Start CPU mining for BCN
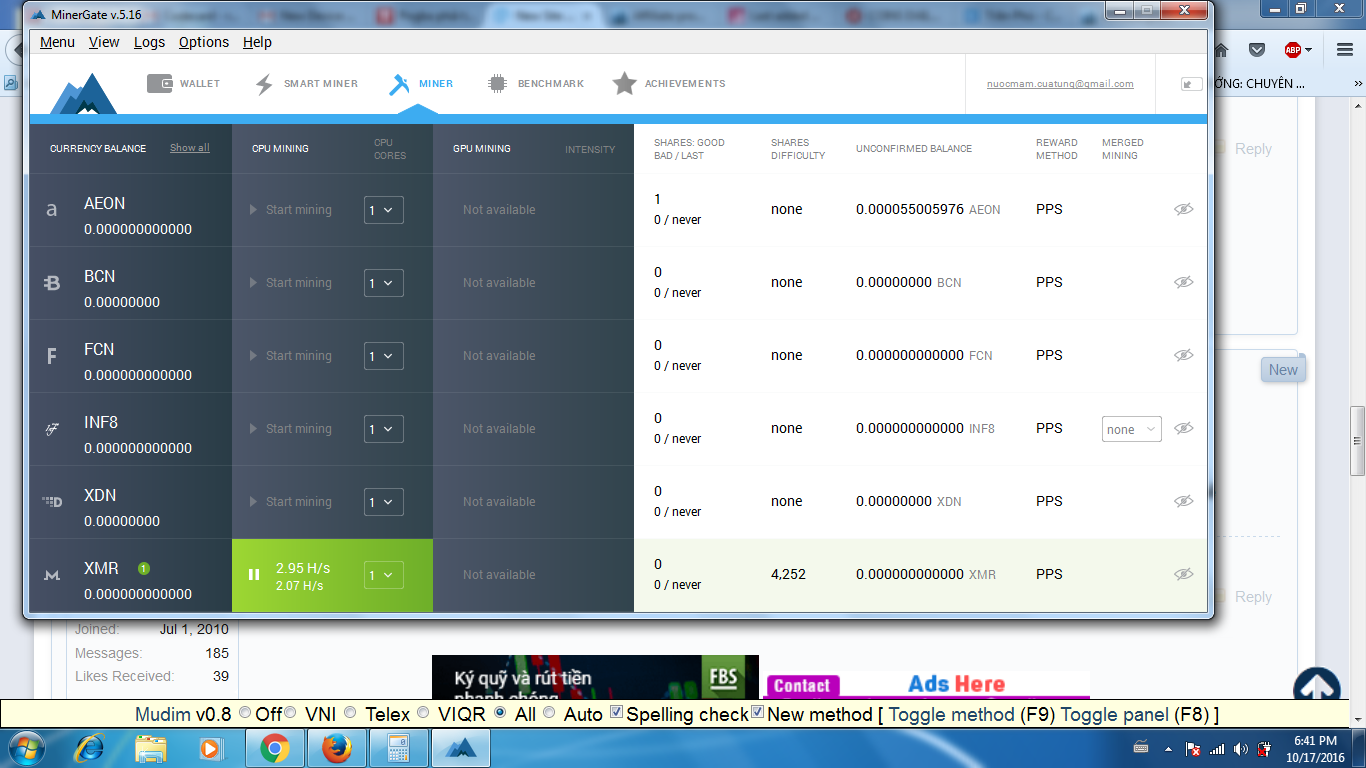 [290, 283]
